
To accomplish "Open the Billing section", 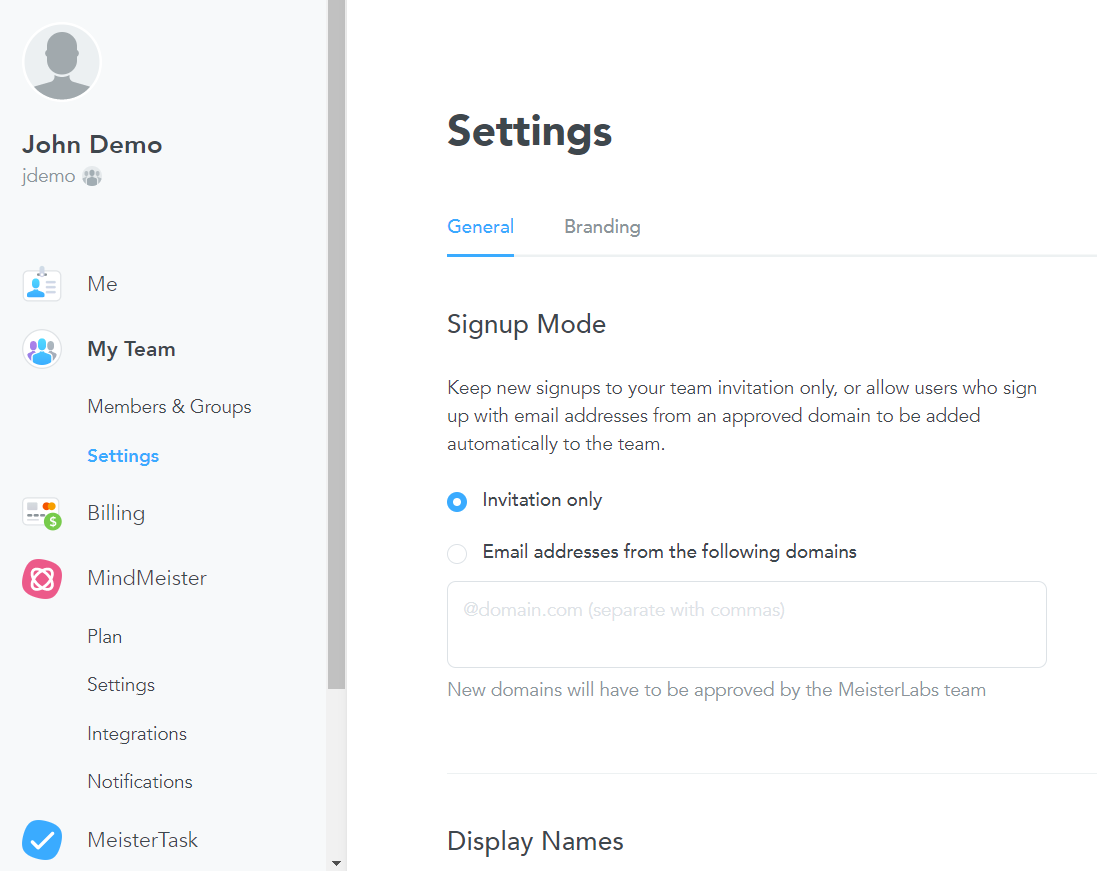I will pyautogui.click(x=116, y=513).
